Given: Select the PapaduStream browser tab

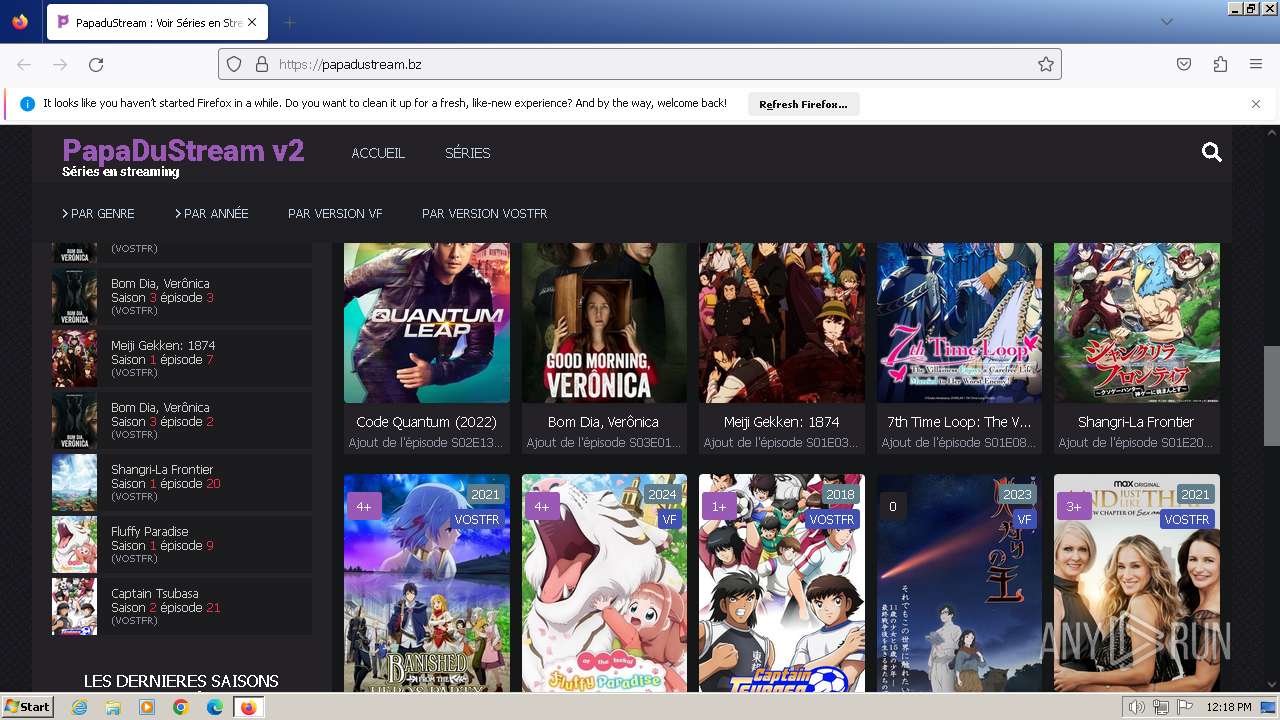Looking at the screenshot, I should (x=156, y=22).
